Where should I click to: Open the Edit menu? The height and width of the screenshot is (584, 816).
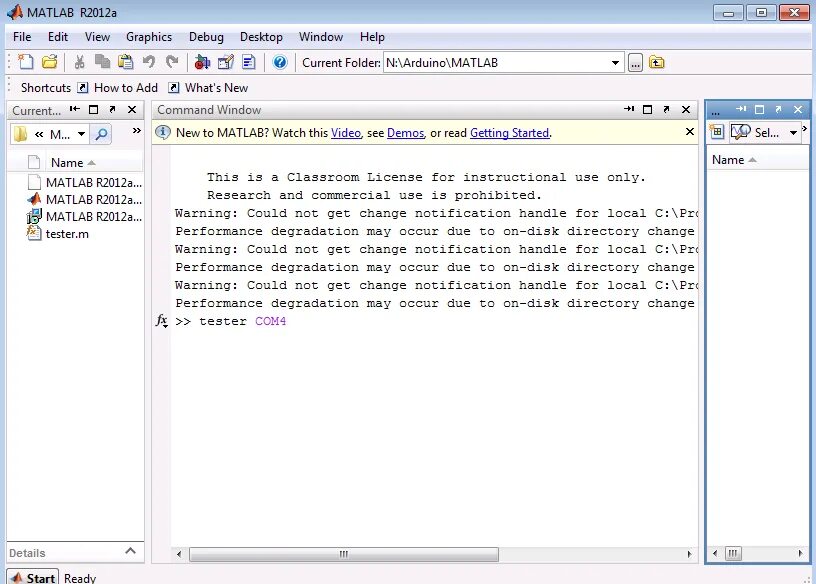[x=58, y=37]
